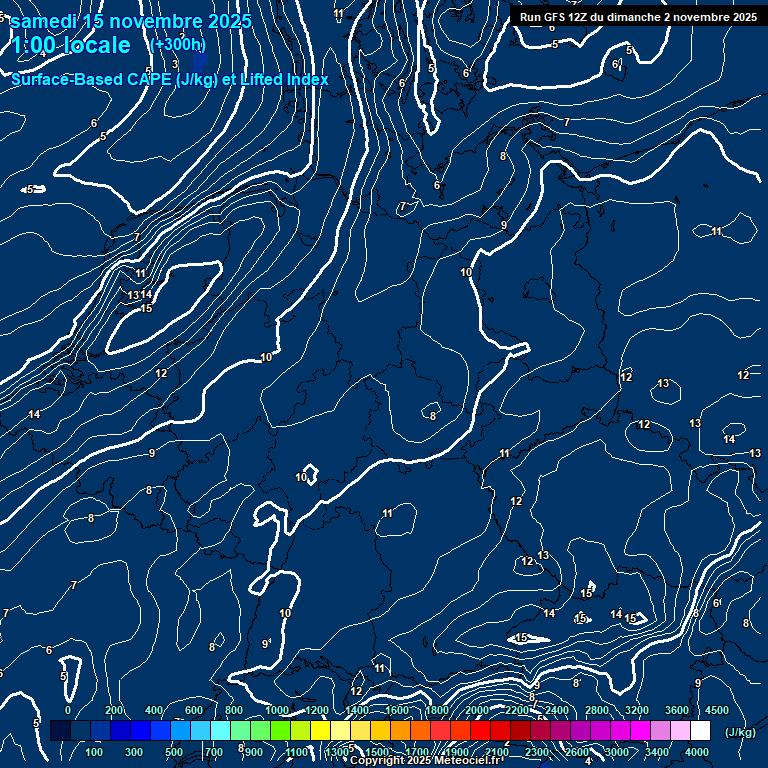Select the '1:00 locale' time label
Screen dimensions: 768x768
tap(70, 45)
